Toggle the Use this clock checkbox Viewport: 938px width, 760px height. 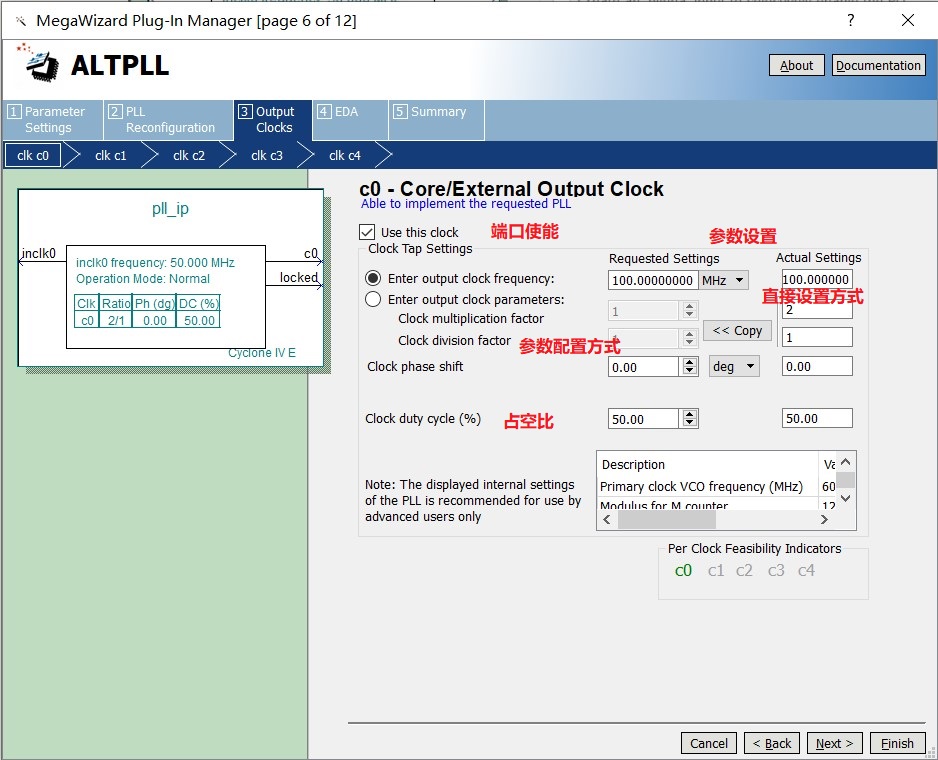(x=368, y=232)
